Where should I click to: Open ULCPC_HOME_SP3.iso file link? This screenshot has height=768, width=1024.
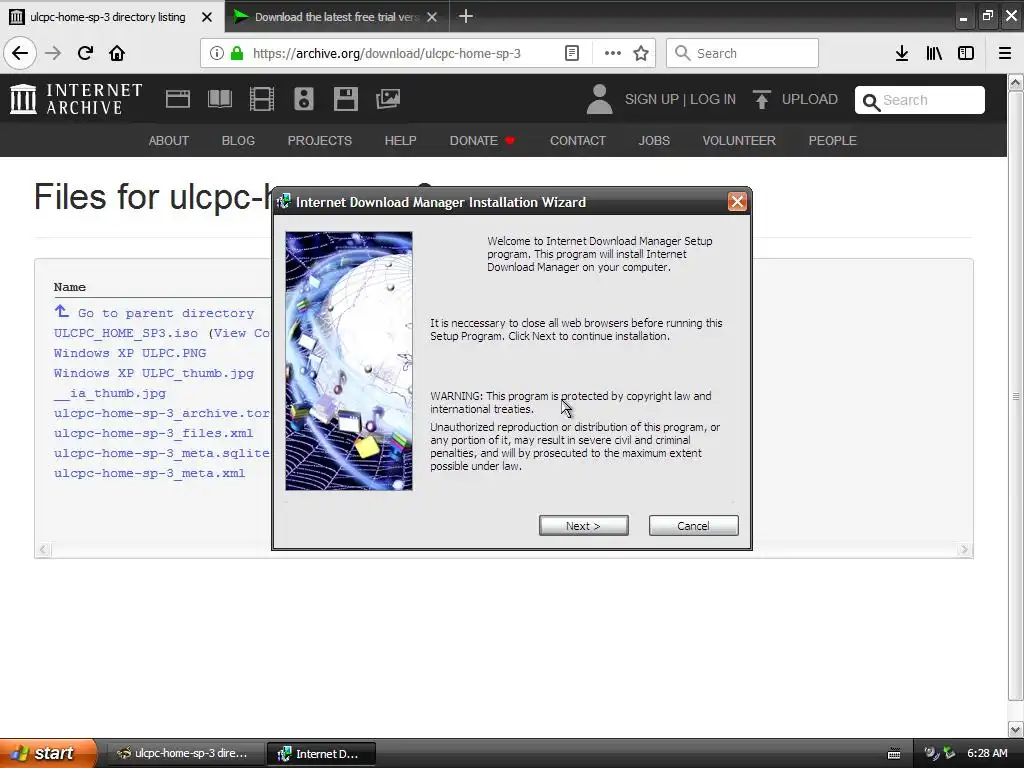pos(125,333)
